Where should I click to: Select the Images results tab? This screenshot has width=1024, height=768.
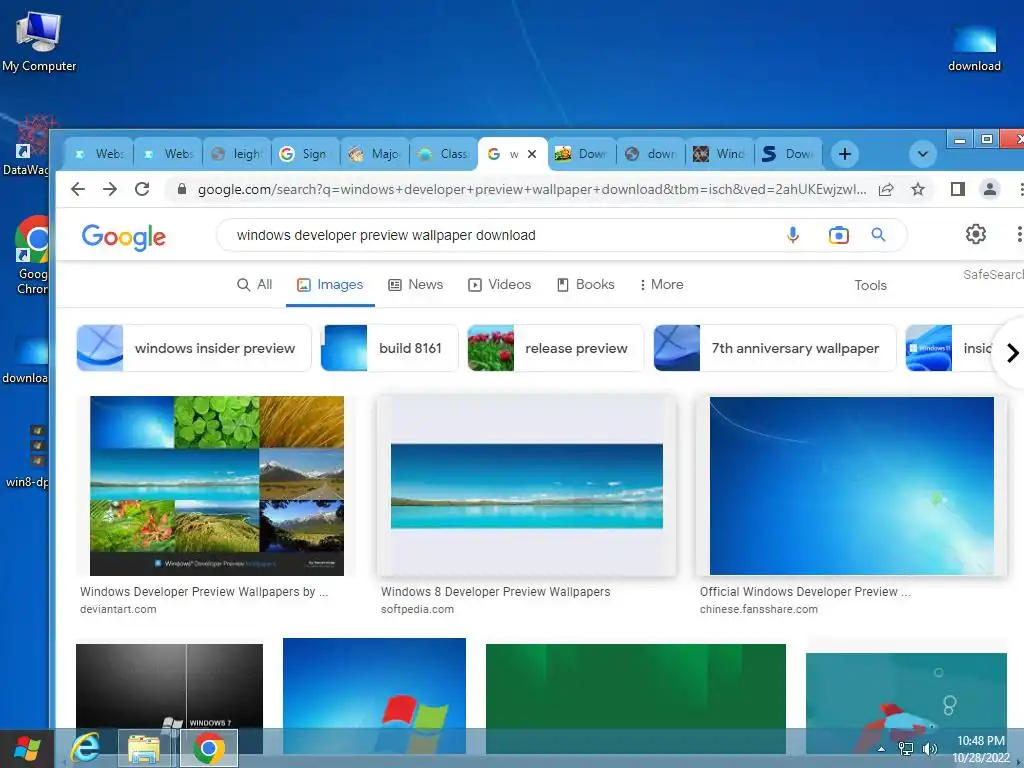point(330,285)
